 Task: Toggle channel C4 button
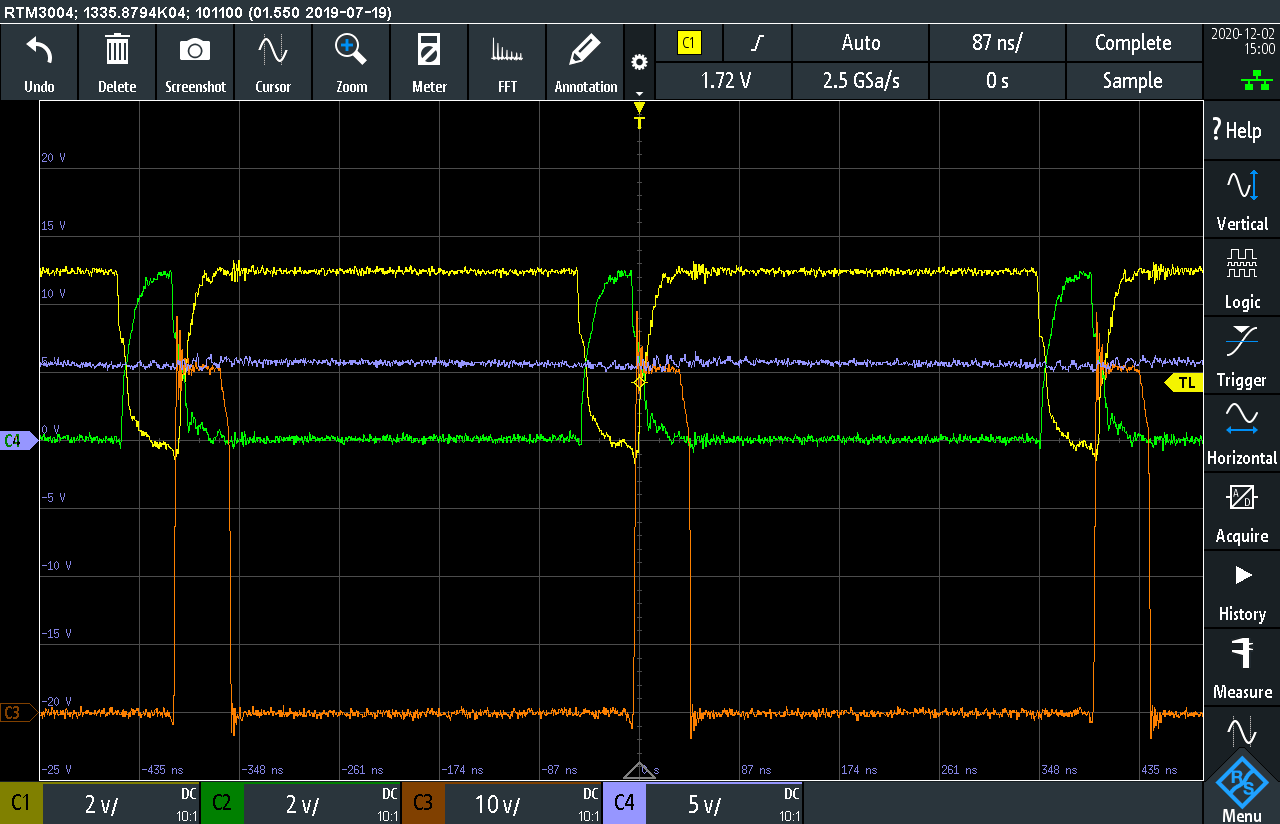[x=624, y=803]
